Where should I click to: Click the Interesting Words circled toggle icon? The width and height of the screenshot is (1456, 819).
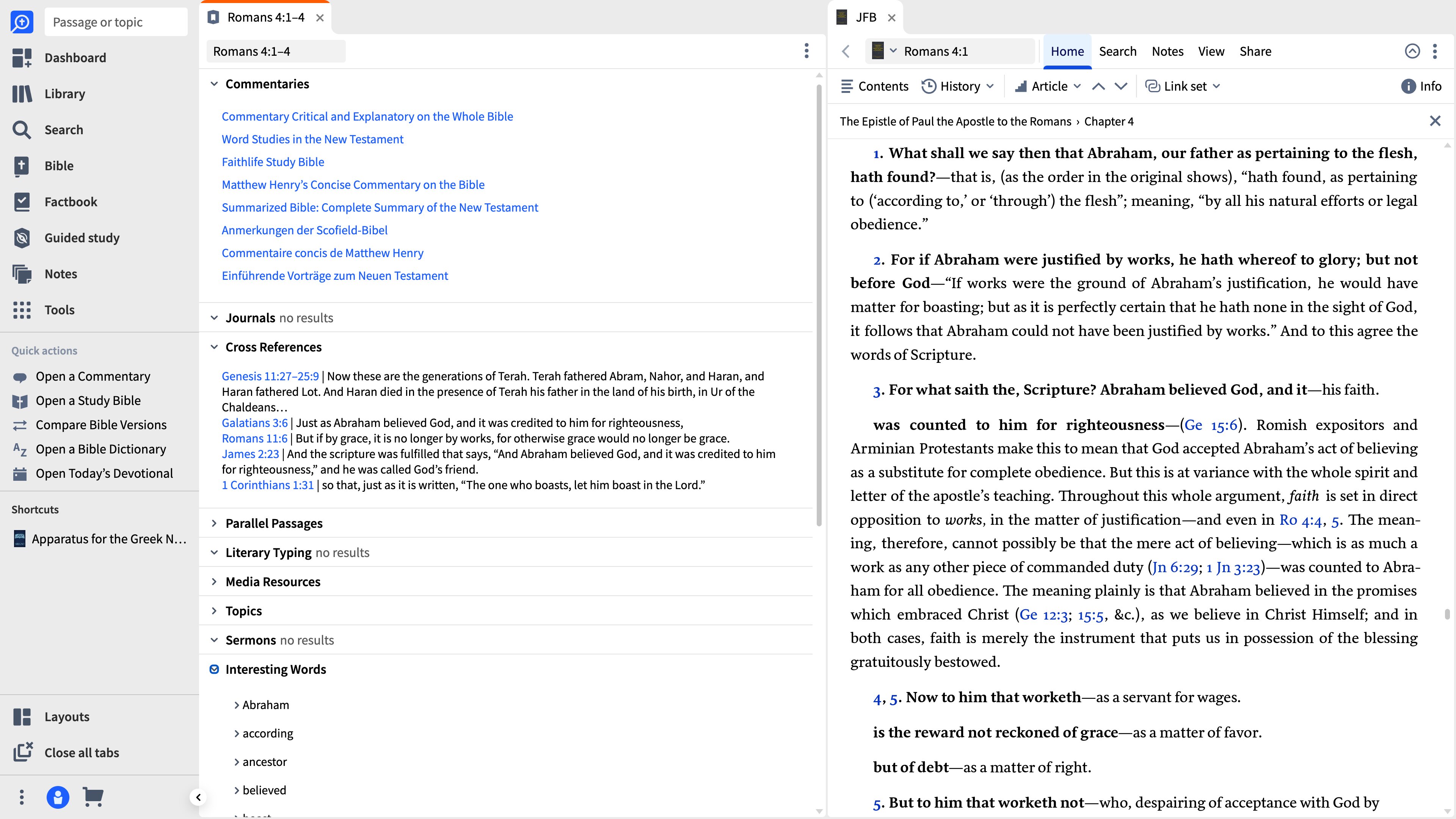(x=214, y=669)
